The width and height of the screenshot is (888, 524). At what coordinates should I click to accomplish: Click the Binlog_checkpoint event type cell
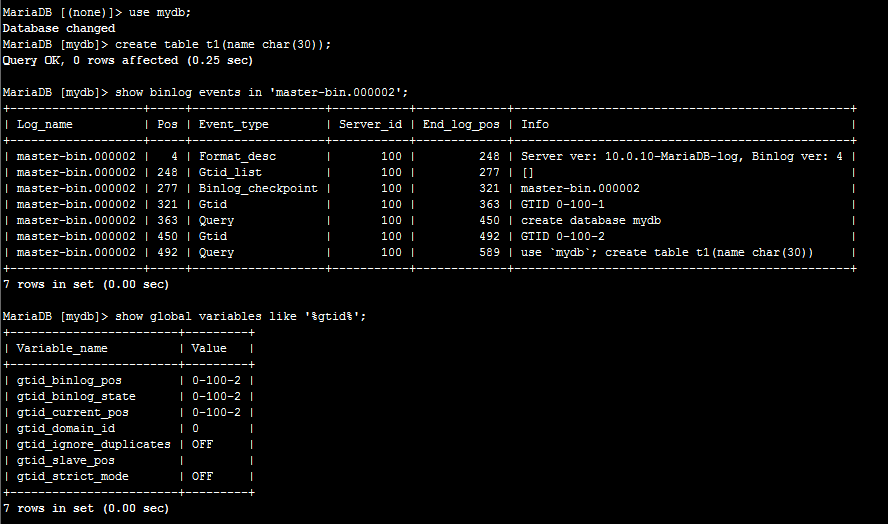click(258, 188)
